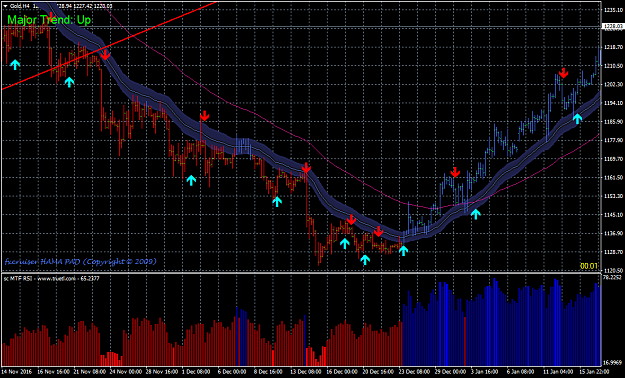Select the cyan buy arrow below 14 Nov candles

click(15, 64)
